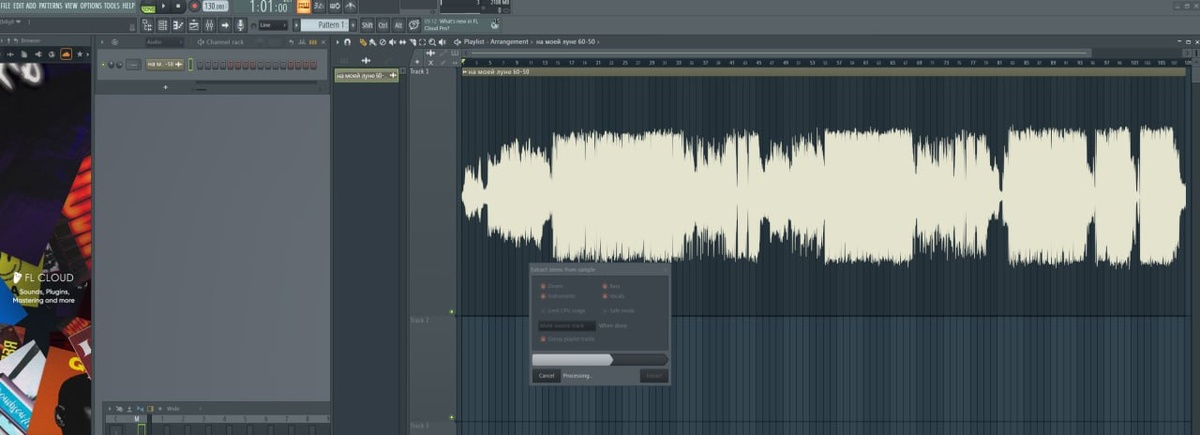
Task: Toggle Pattern/Song mode button
Action: tap(148, 7)
